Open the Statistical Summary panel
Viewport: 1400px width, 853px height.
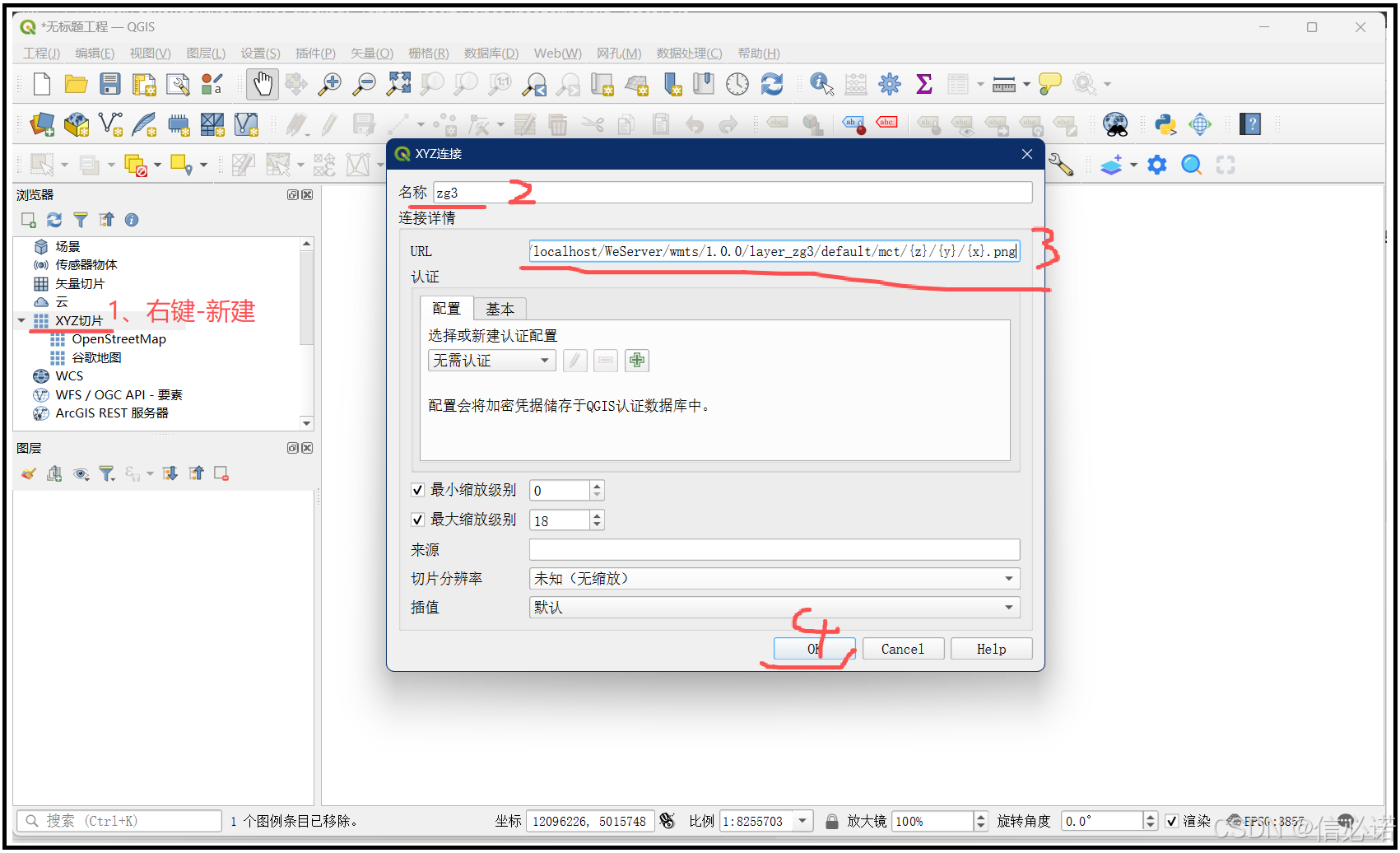924,84
